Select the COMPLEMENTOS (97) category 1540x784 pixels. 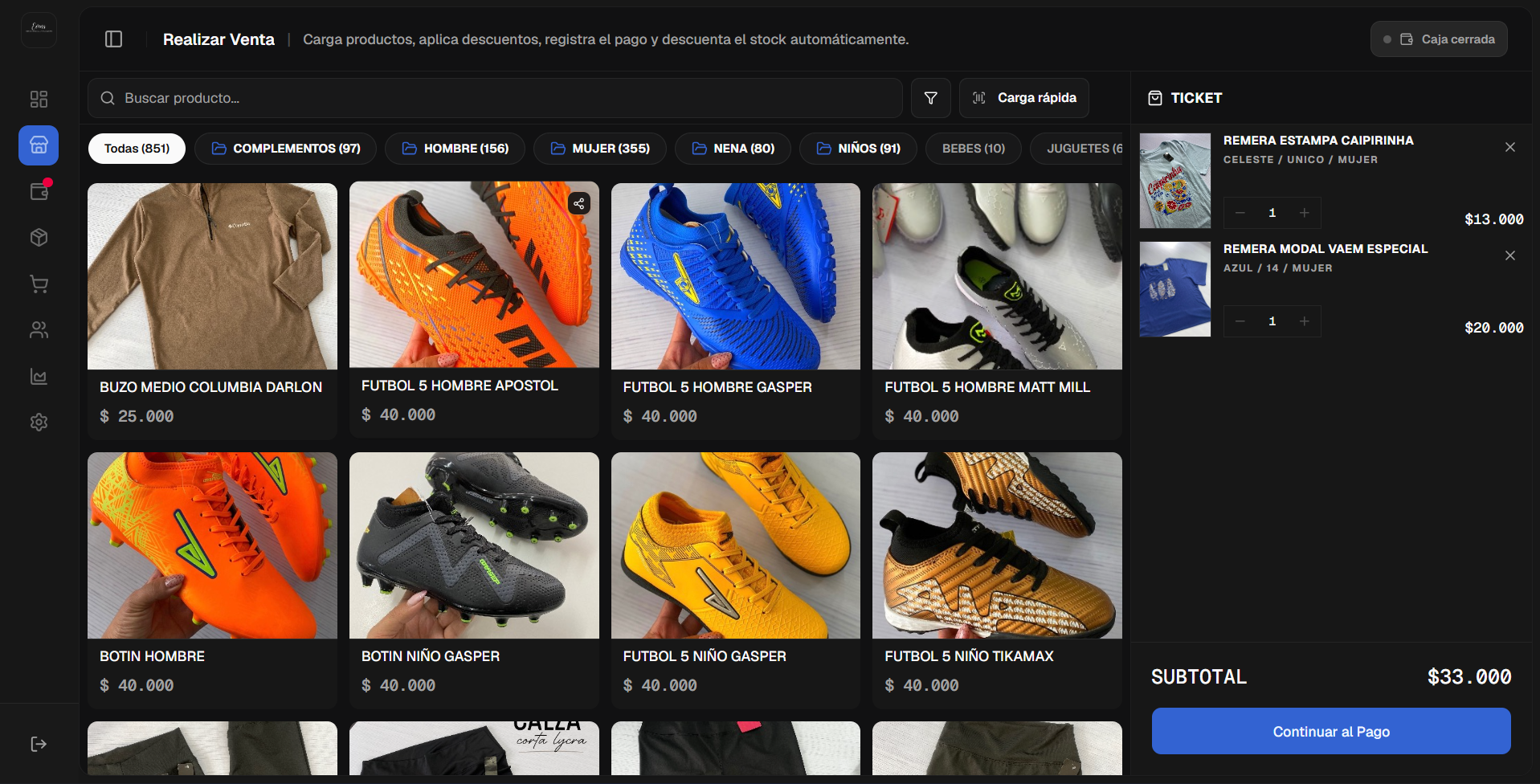[285, 149]
